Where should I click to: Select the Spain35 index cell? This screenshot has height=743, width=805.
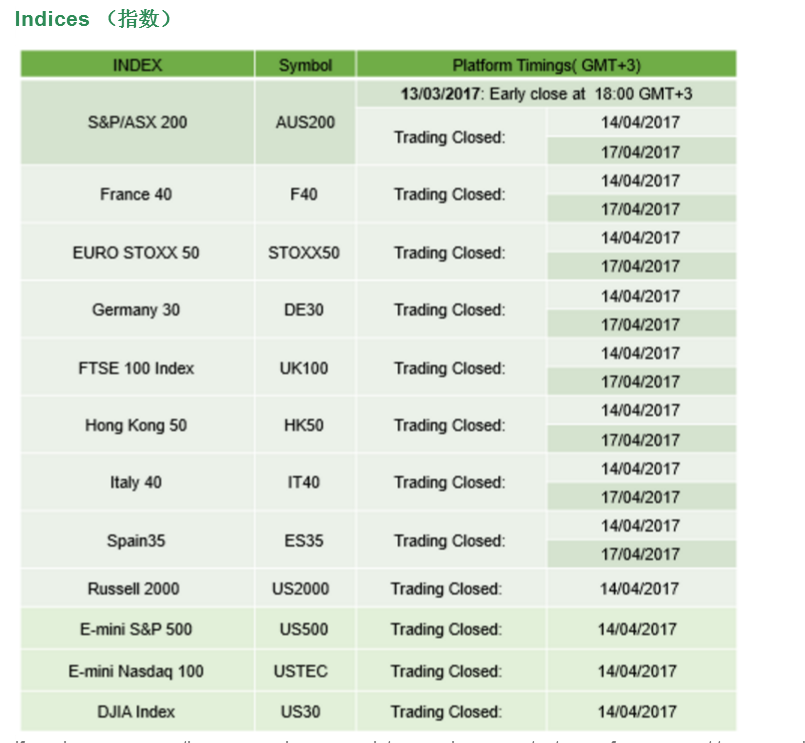pos(138,541)
